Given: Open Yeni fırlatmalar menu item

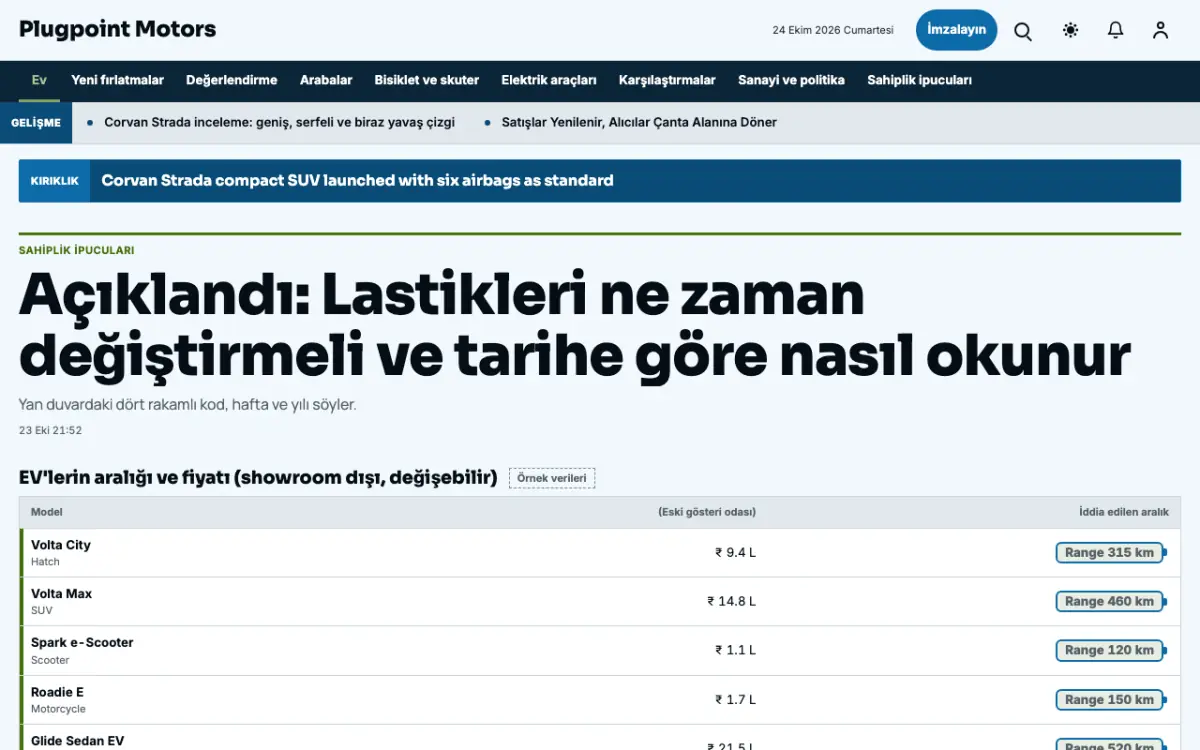Looking at the screenshot, I should [x=117, y=80].
